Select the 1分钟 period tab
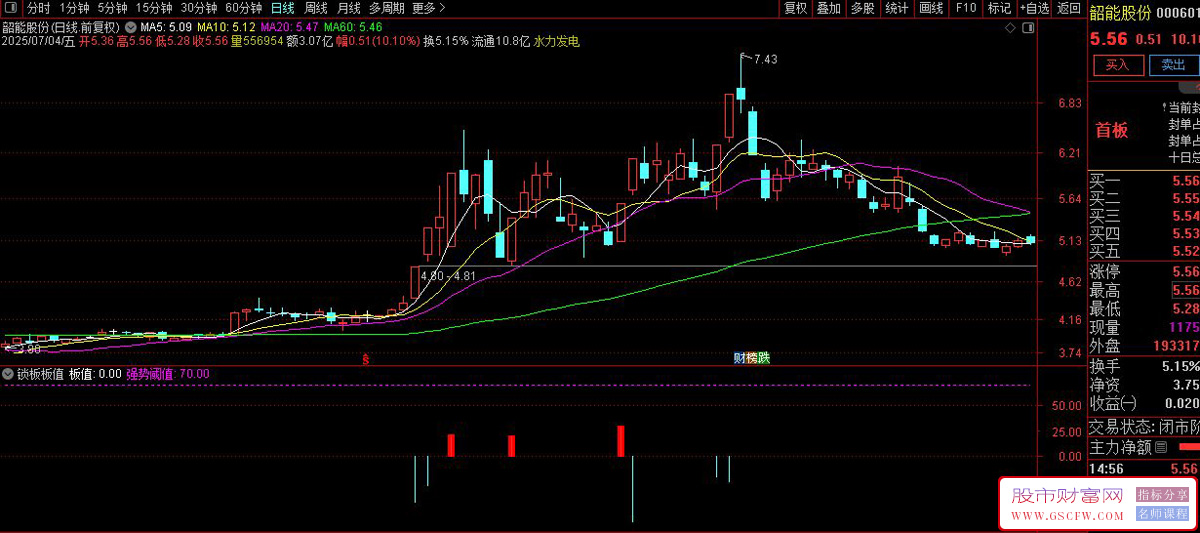The width and height of the screenshot is (1200, 533). [x=74, y=8]
